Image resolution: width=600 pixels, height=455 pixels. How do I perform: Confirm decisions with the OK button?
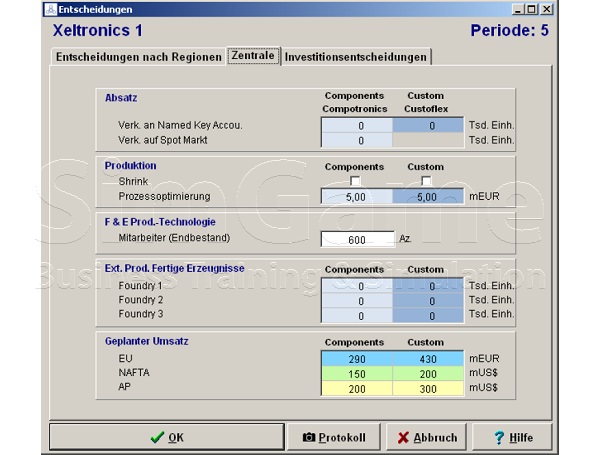pyautogui.click(x=166, y=437)
